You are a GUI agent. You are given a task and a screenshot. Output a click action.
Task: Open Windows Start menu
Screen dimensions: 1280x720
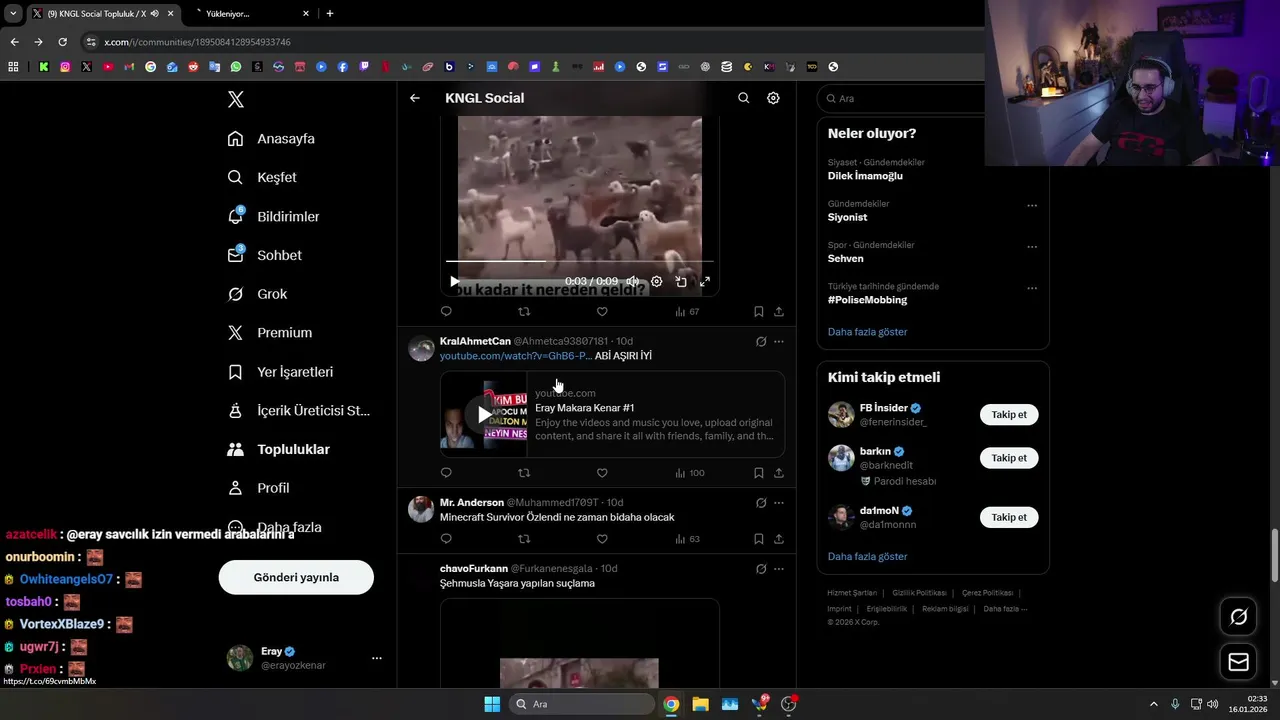492,704
